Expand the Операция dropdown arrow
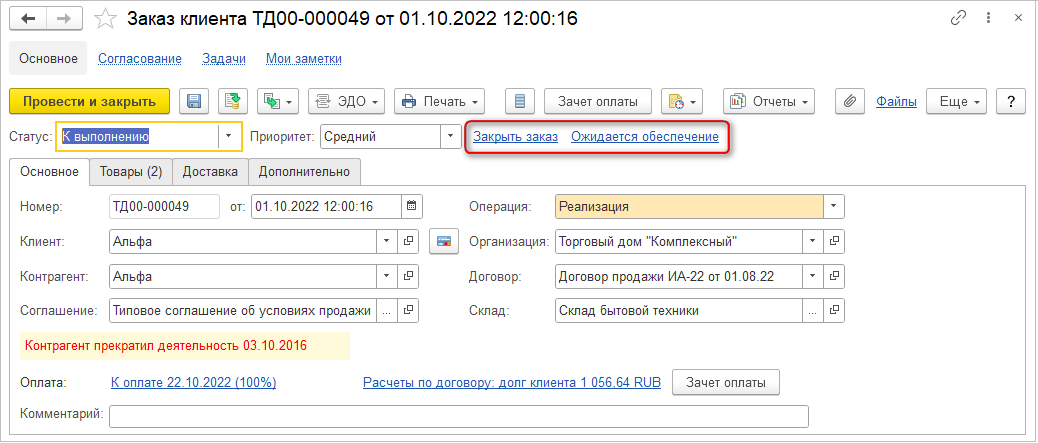Viewport: 1038px width, 443px height. 833,206
